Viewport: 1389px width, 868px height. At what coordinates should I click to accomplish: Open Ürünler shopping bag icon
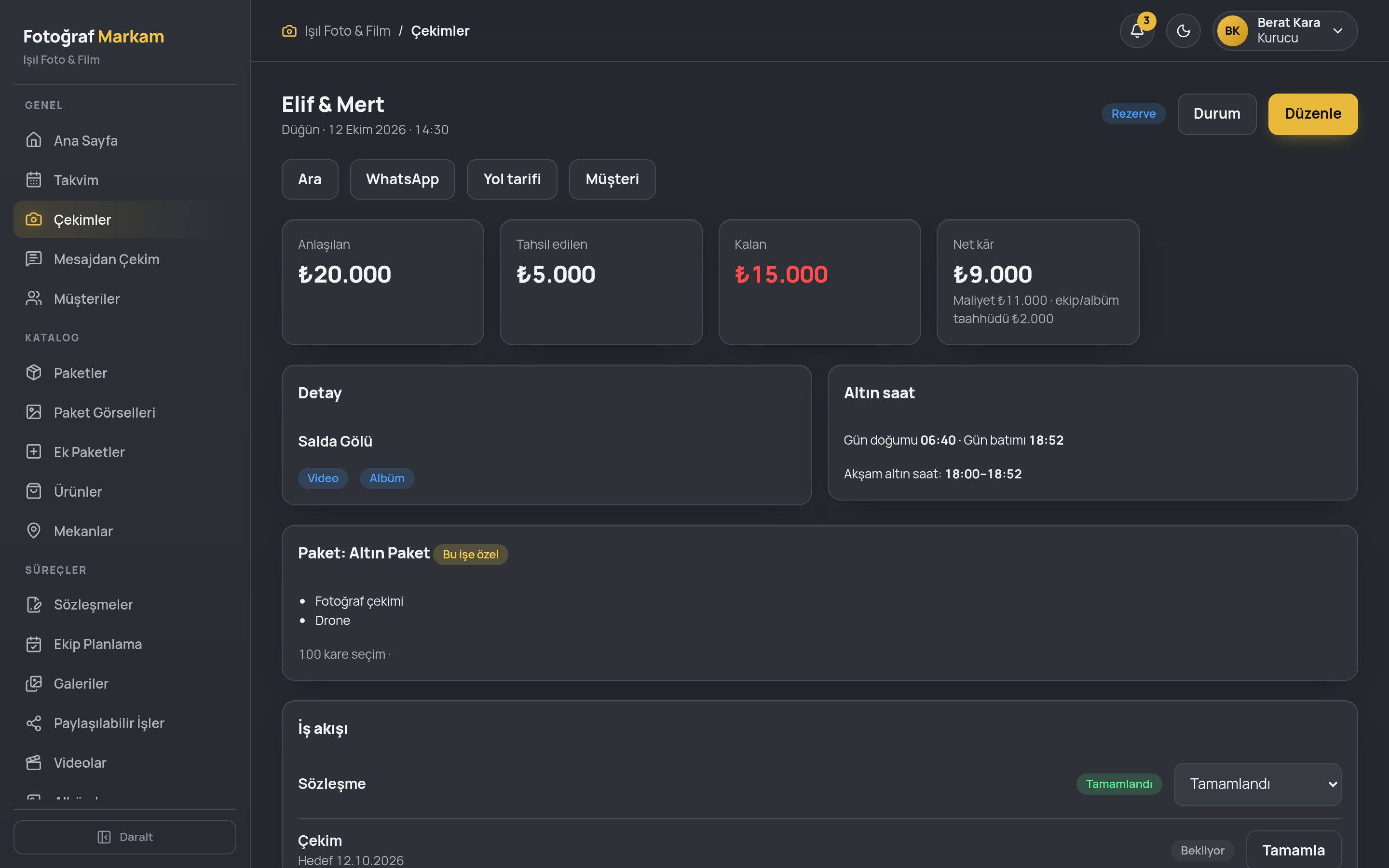click(x=34, y=491)
